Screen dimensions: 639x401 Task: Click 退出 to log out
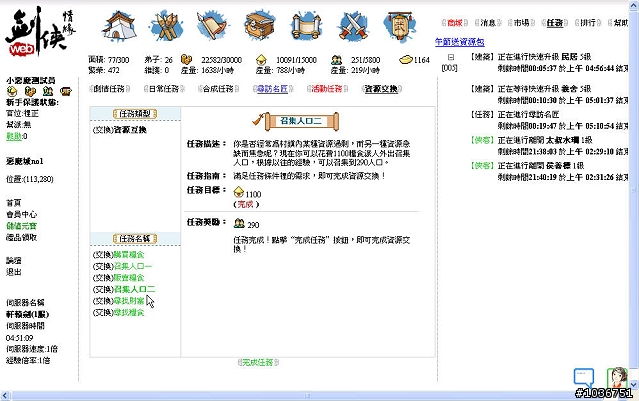[x=13, y=272]
